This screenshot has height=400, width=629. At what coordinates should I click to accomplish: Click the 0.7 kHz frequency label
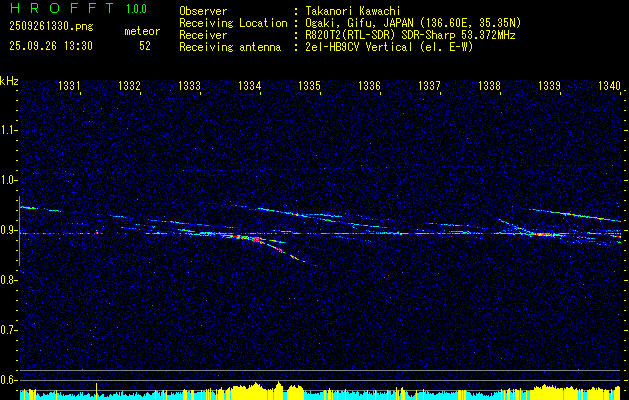pos(8,330)
